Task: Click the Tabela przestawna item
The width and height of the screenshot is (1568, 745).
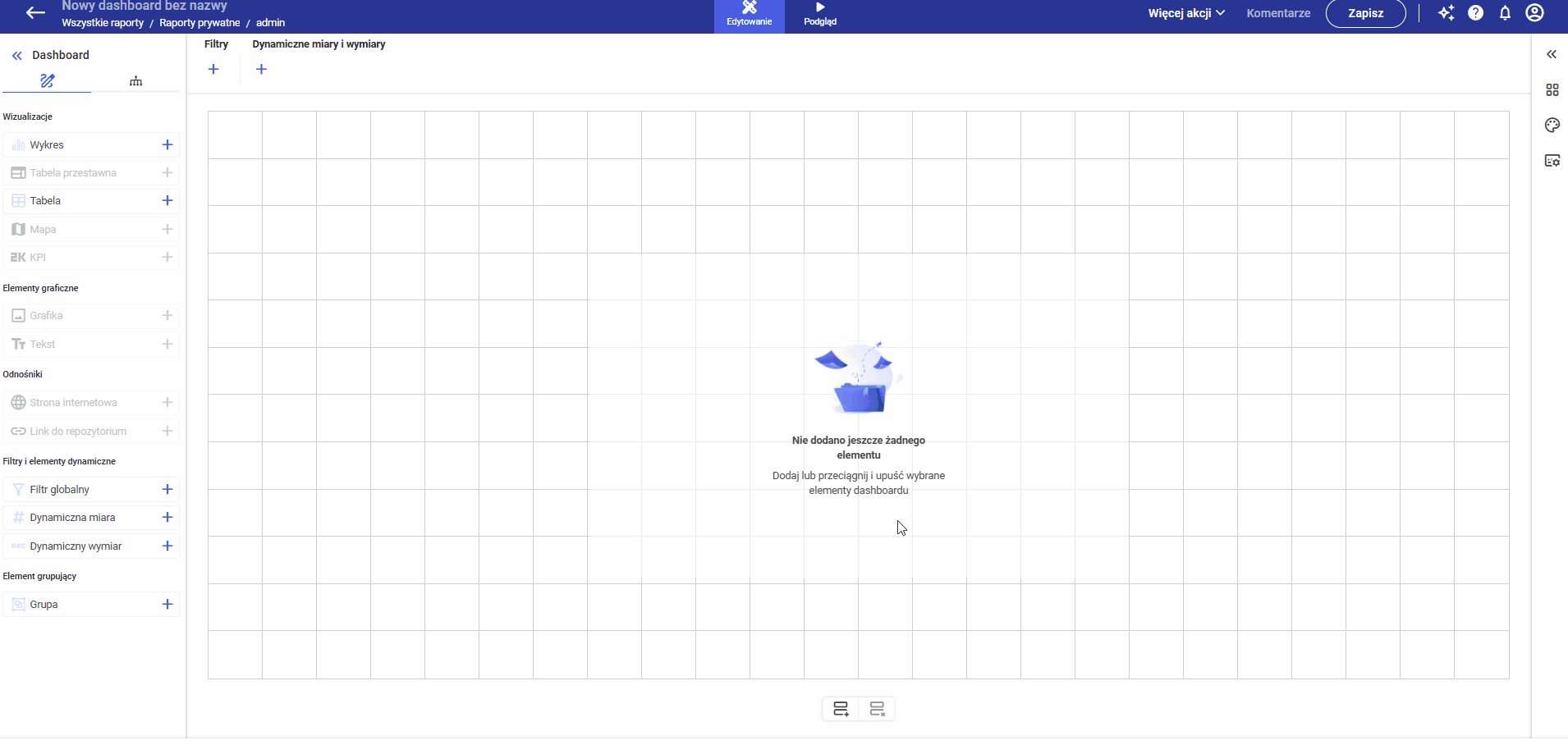Action: [91, 172]
